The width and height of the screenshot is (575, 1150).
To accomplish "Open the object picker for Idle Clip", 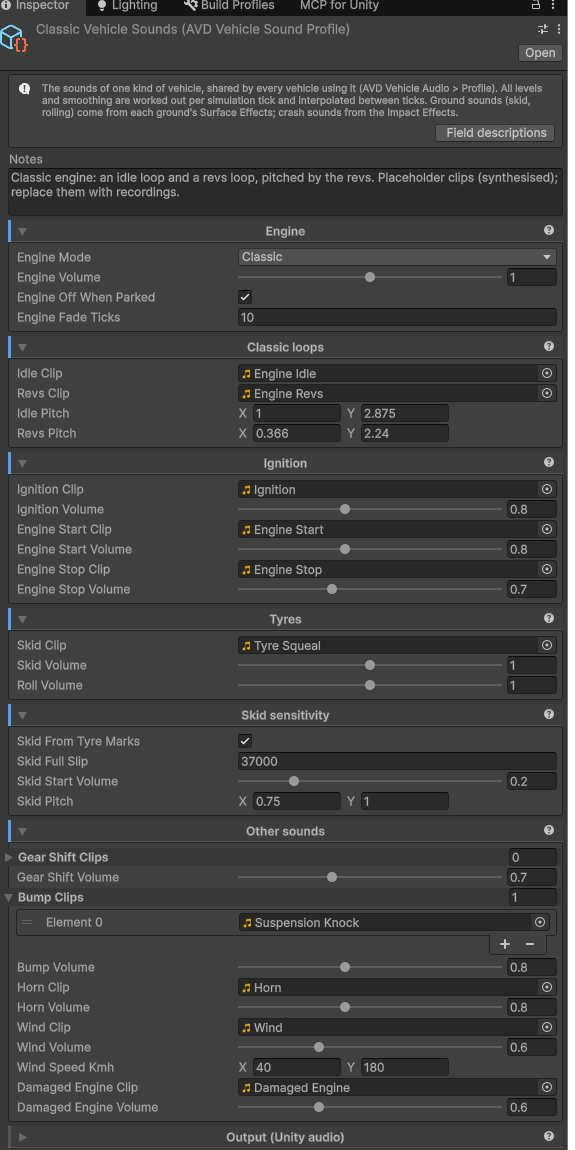I will (546, 373).
